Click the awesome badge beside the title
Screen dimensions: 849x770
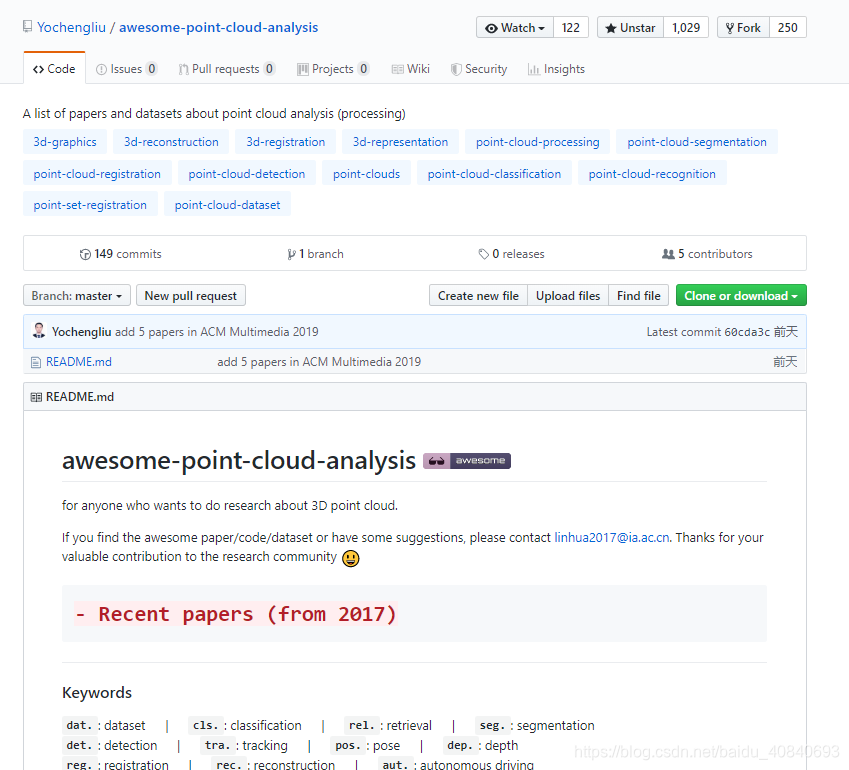[467, 461]
